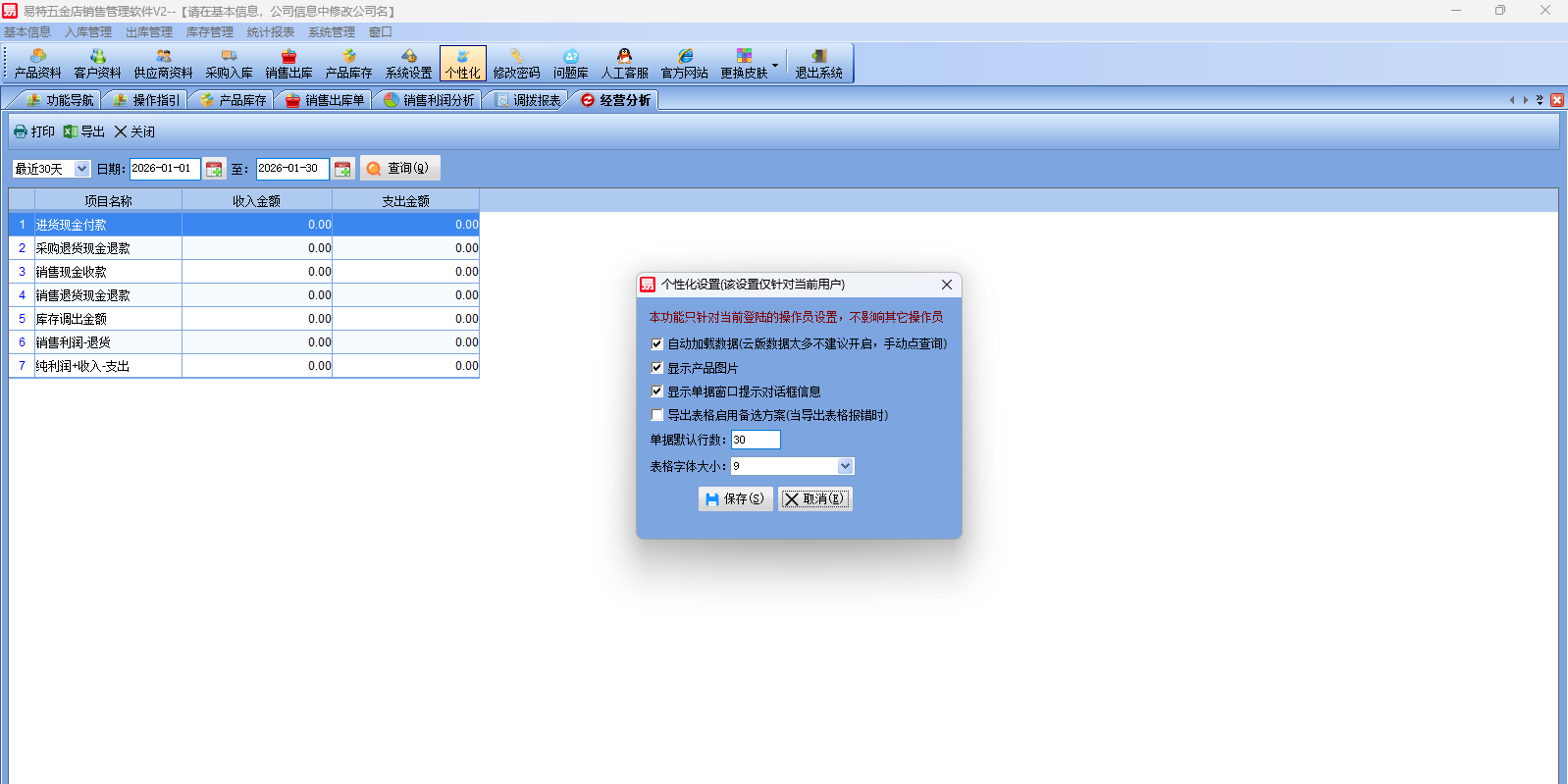Screen dimensions: 1568x784
Task: Click the 查询(Q) button
Action: (x=399, y=169)
